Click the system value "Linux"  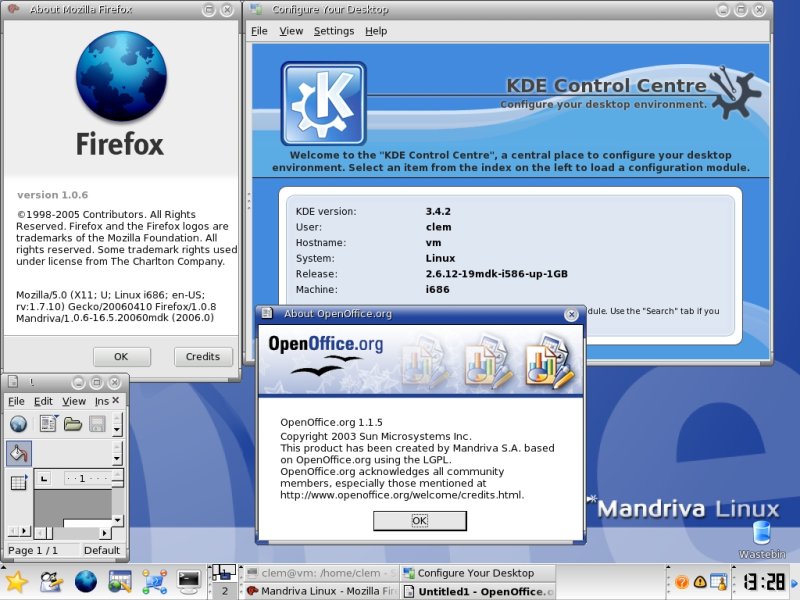tap(440, 258)
